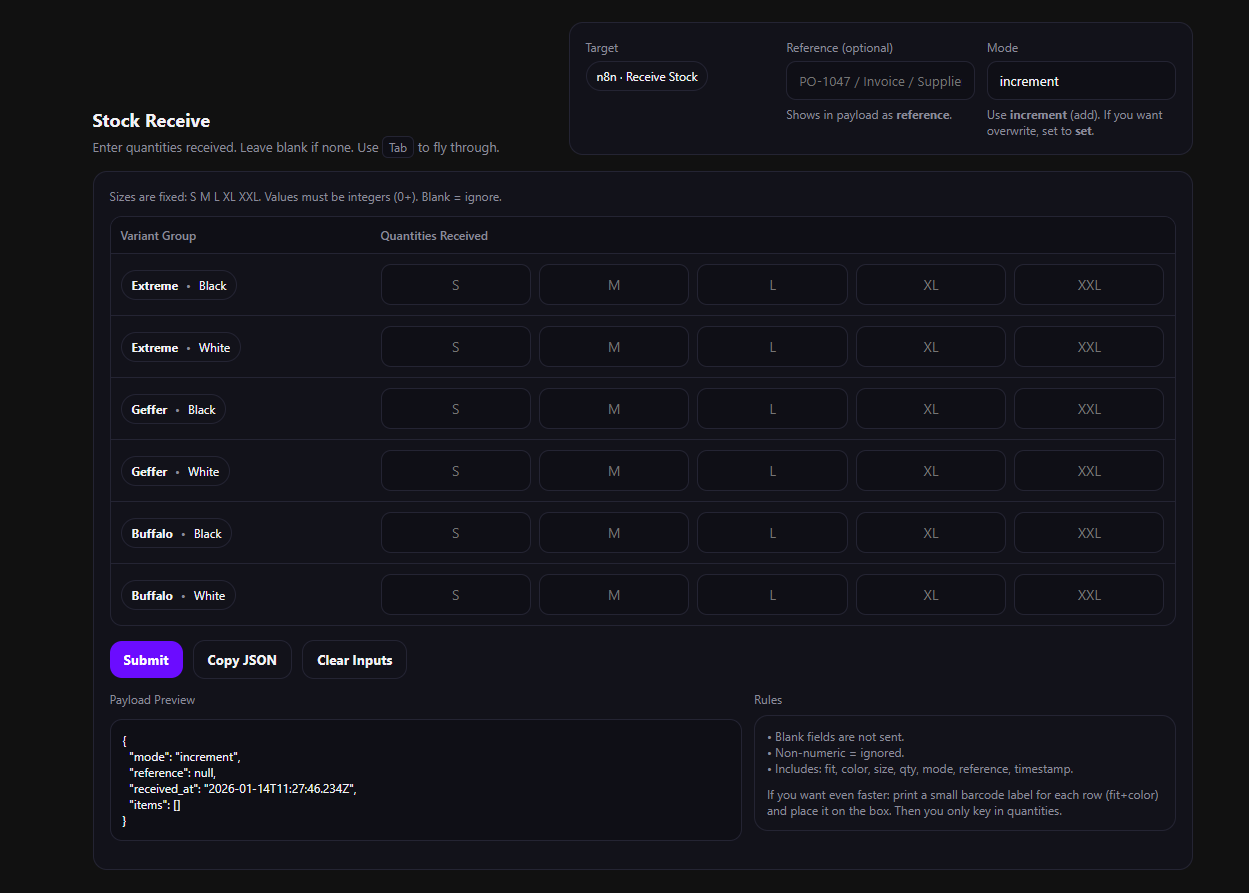The height and width of the screenshot is (893, 1249).
Task: Focus the XXL quantity for Geffer White
Action: pyautogui.click(x=1089, y=471)
